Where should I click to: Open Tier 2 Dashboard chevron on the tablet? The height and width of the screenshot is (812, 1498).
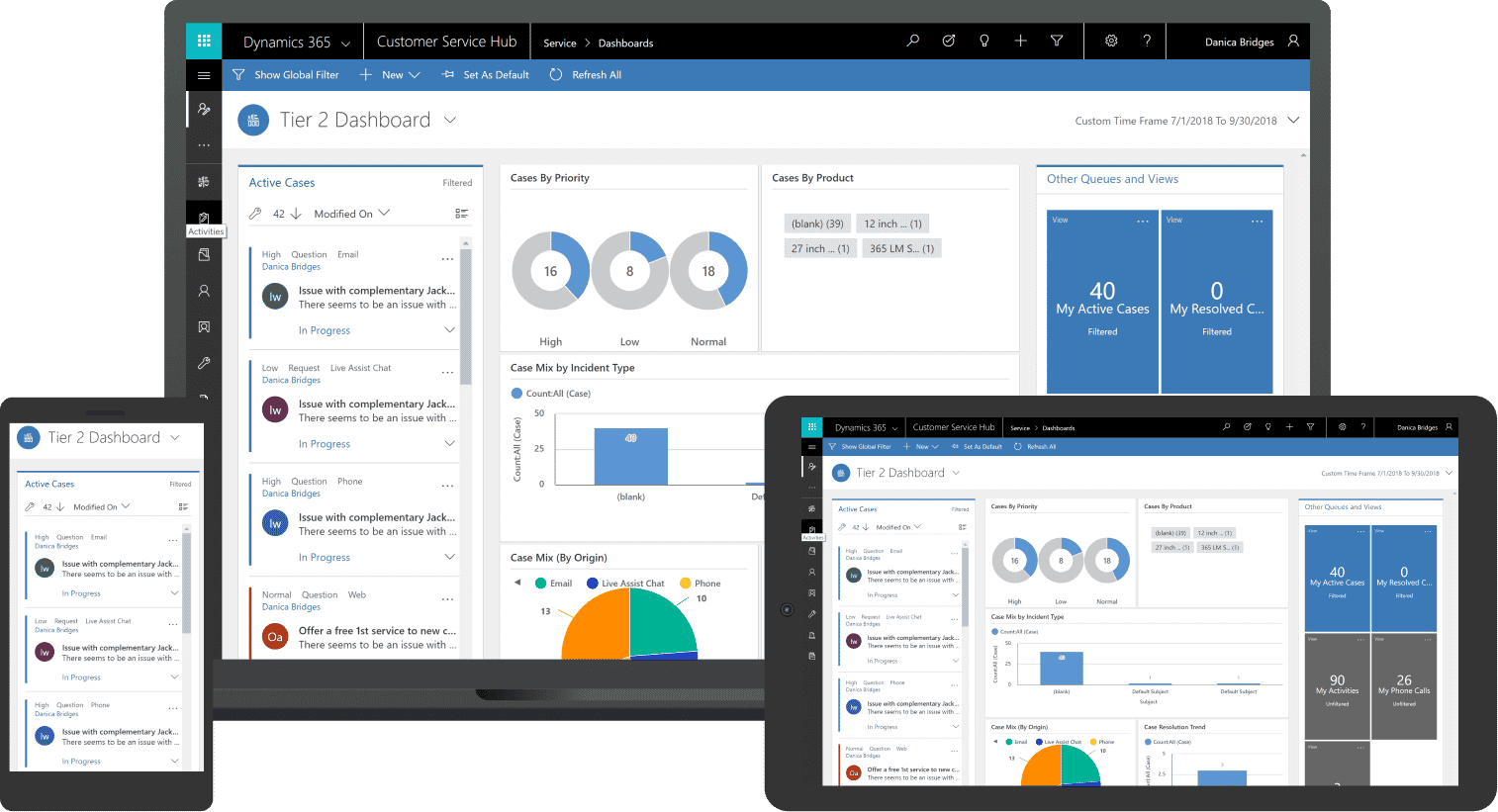(x=956, y=473)
